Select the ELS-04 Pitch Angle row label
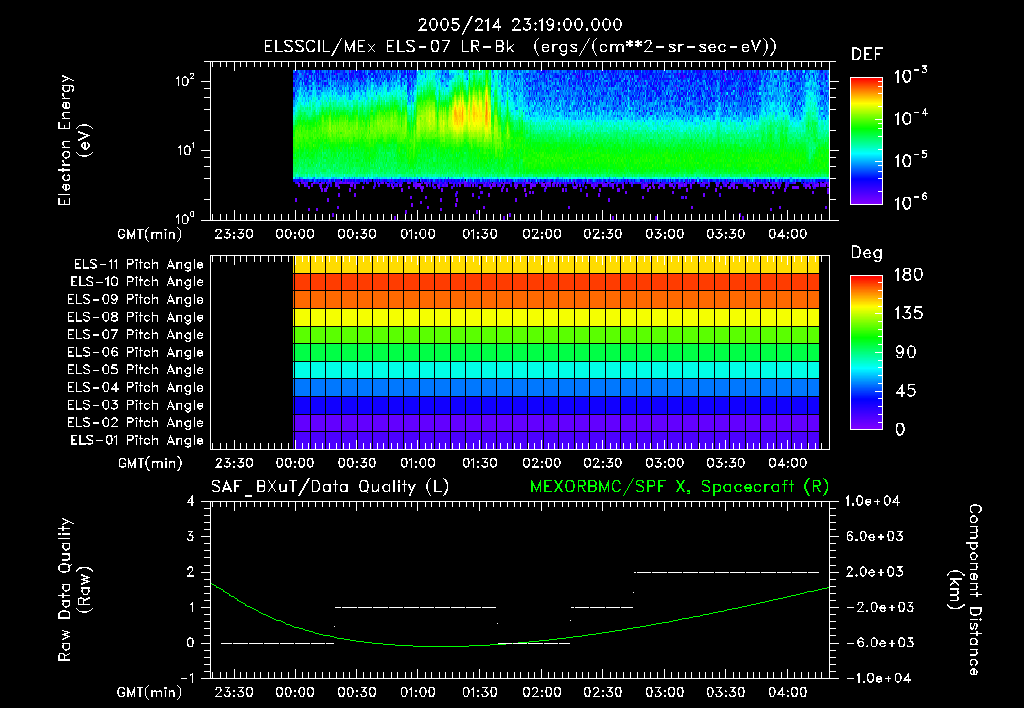 (136, 387)
